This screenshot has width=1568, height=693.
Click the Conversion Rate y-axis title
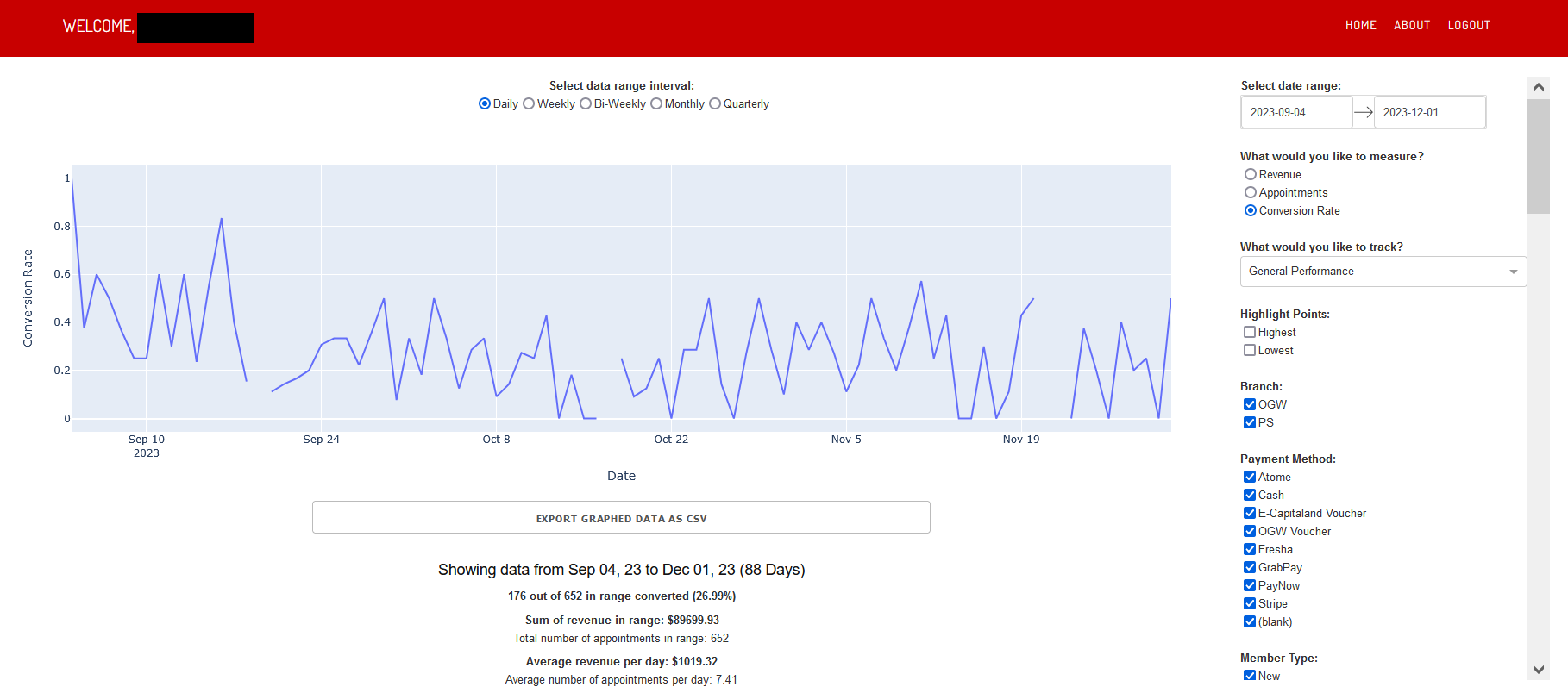coord(28,298)
